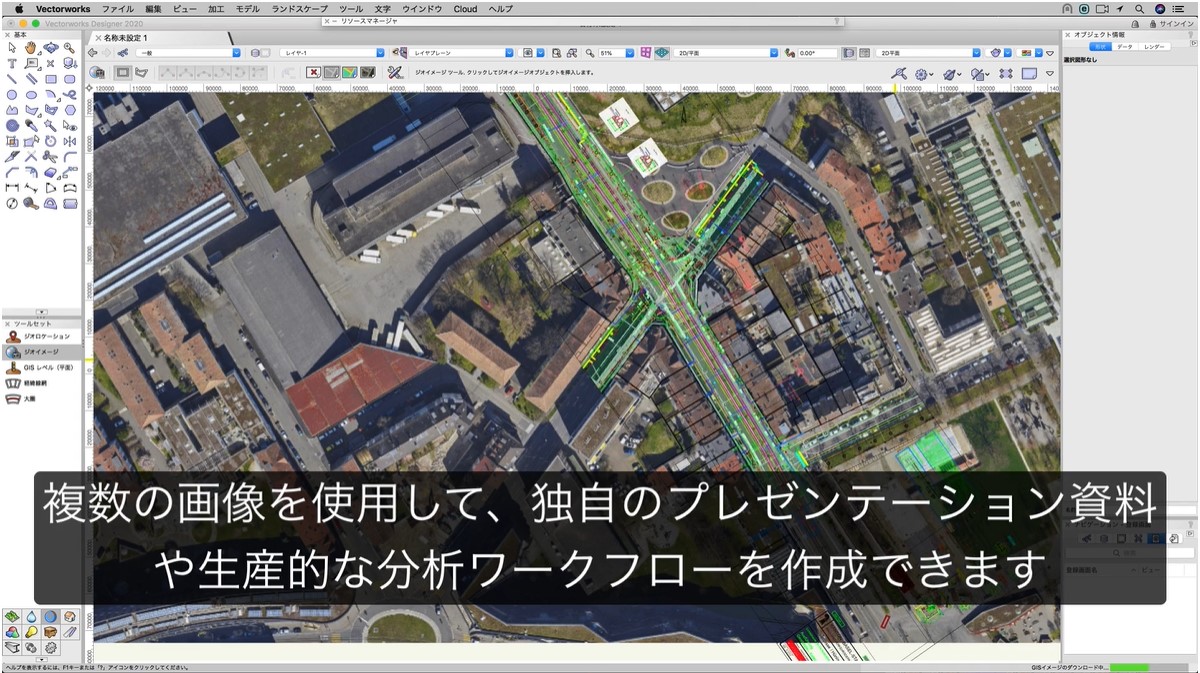1200x673 pixels.
Task: Toggle the colored map image mode button
Action: click(x=350, y=72)
